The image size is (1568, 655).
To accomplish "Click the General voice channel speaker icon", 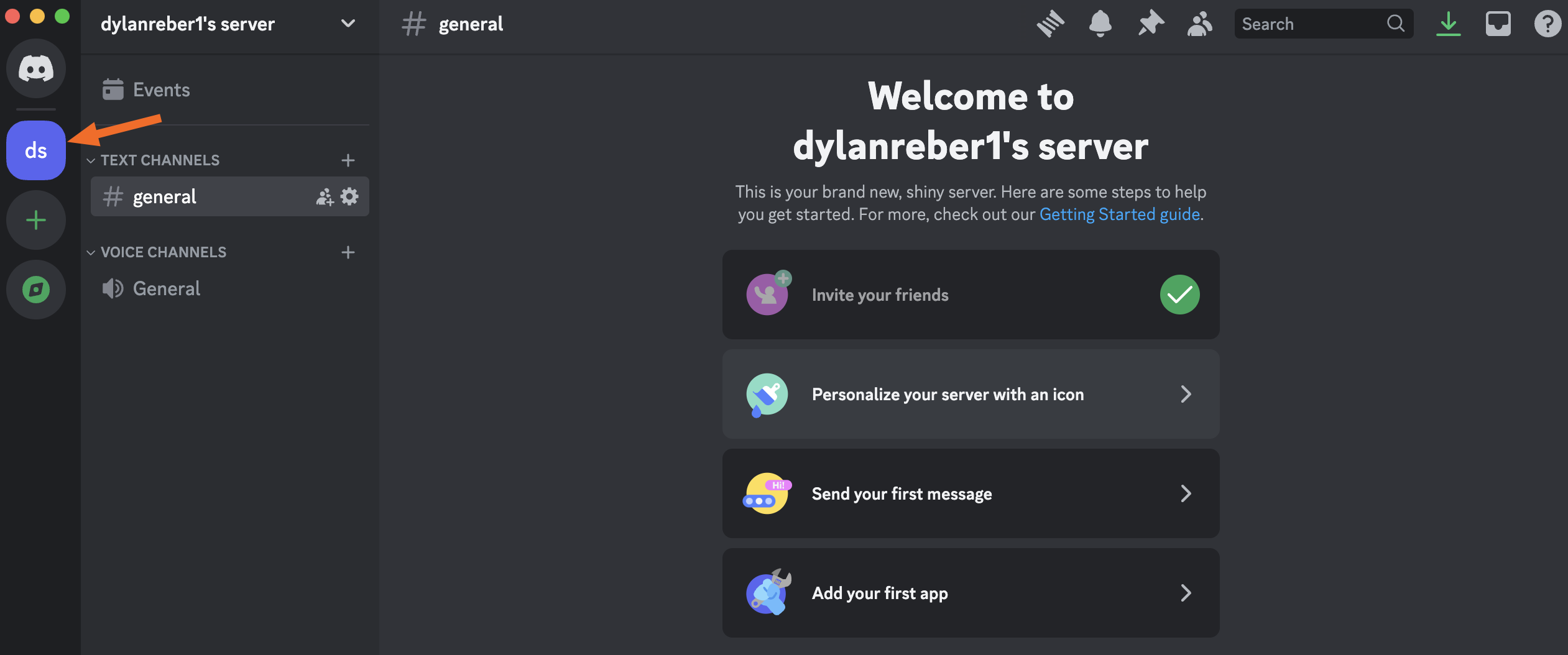I will [113, 288].
